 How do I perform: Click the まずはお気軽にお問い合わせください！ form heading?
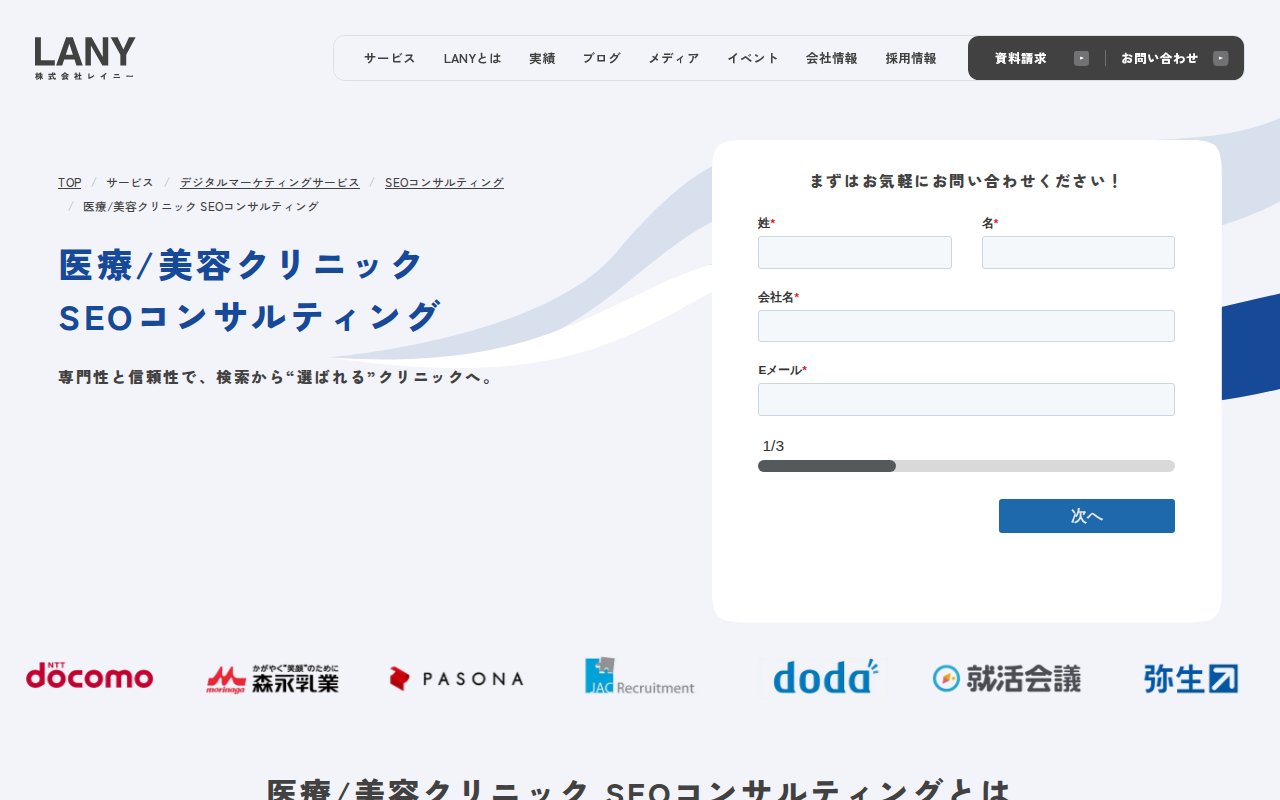click(966, 181)
